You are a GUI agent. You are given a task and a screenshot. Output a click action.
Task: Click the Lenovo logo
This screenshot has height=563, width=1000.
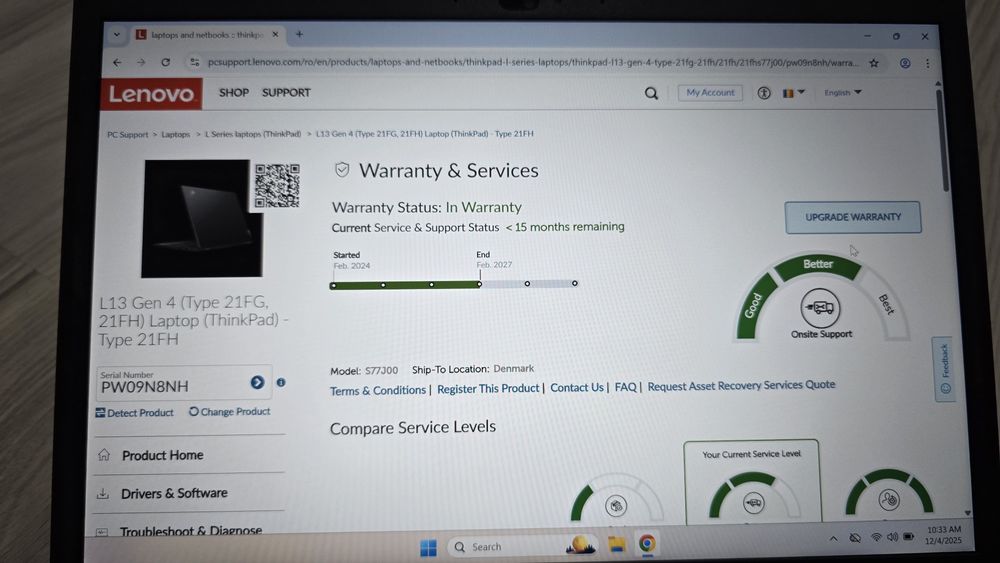(152, 94)
